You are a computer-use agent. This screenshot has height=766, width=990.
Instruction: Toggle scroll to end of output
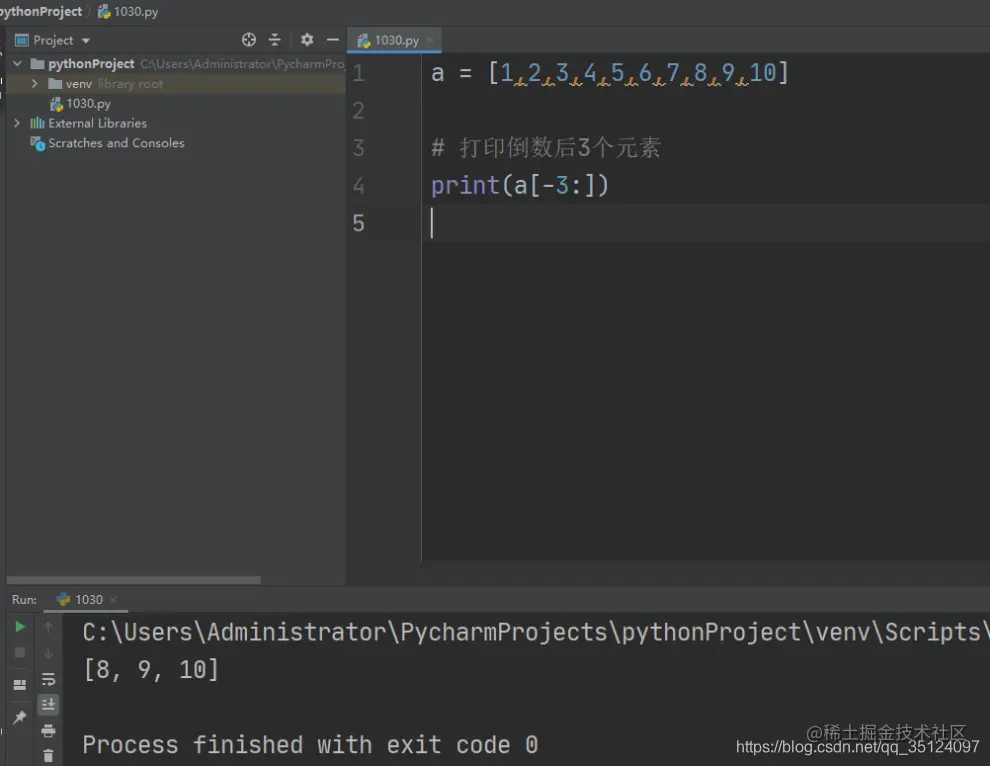pyautogui.click(x=48, y=705)
